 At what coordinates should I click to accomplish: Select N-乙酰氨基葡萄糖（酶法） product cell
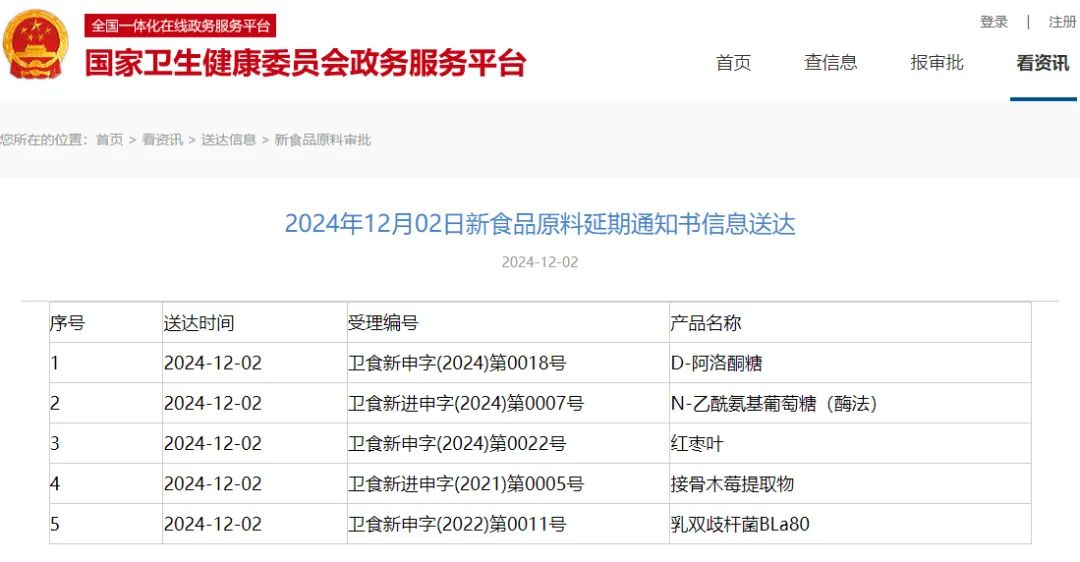coord(850,403)
